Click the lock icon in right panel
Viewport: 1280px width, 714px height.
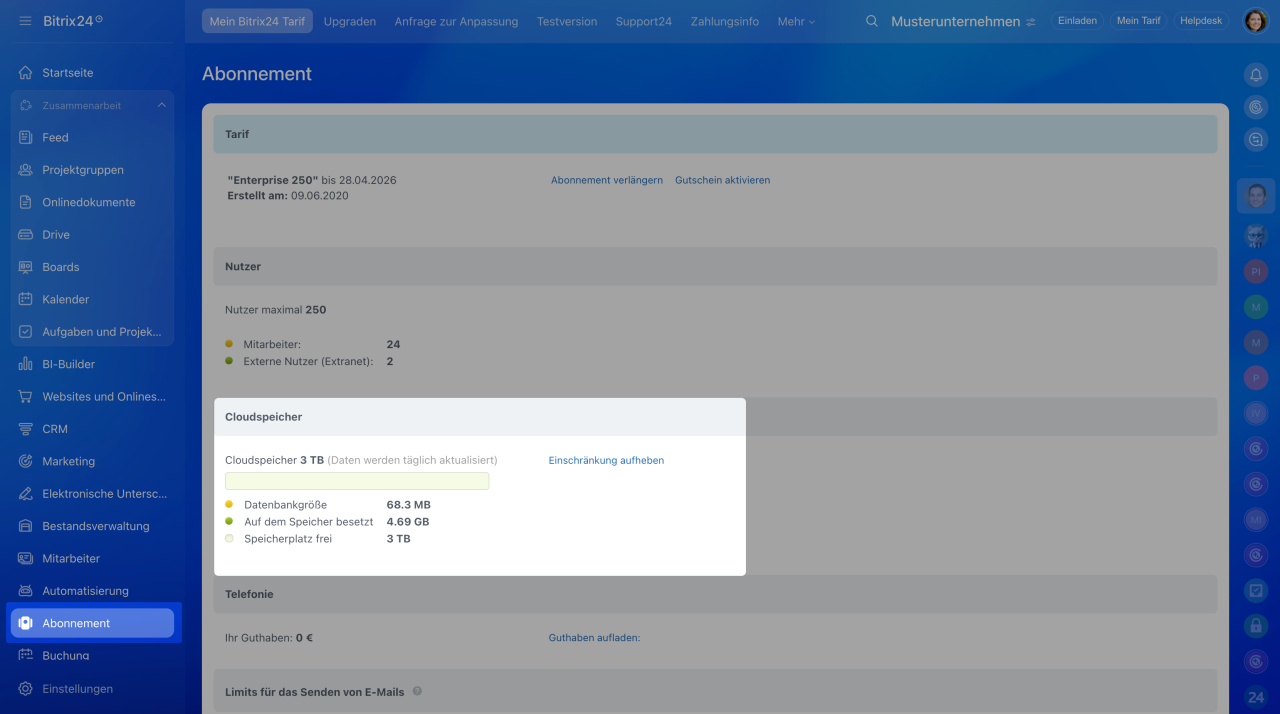coord(1256,626)
